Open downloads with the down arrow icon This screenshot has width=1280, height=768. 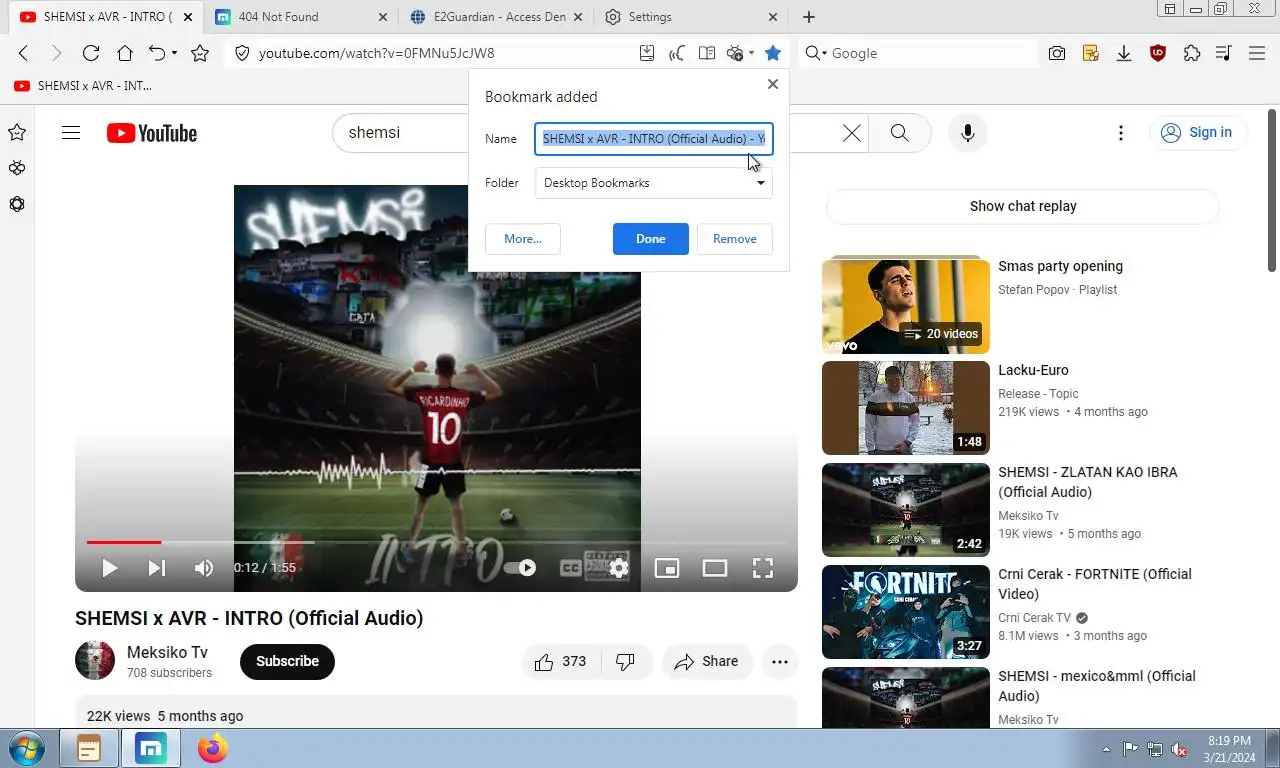pyautogui.click(x=1124, y=54)
